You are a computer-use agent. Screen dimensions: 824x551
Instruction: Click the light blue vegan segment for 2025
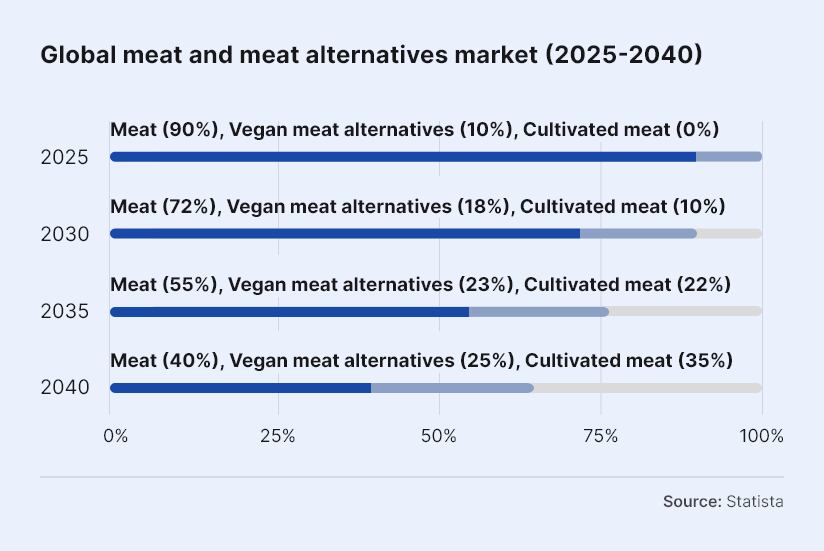click(729, 156)
